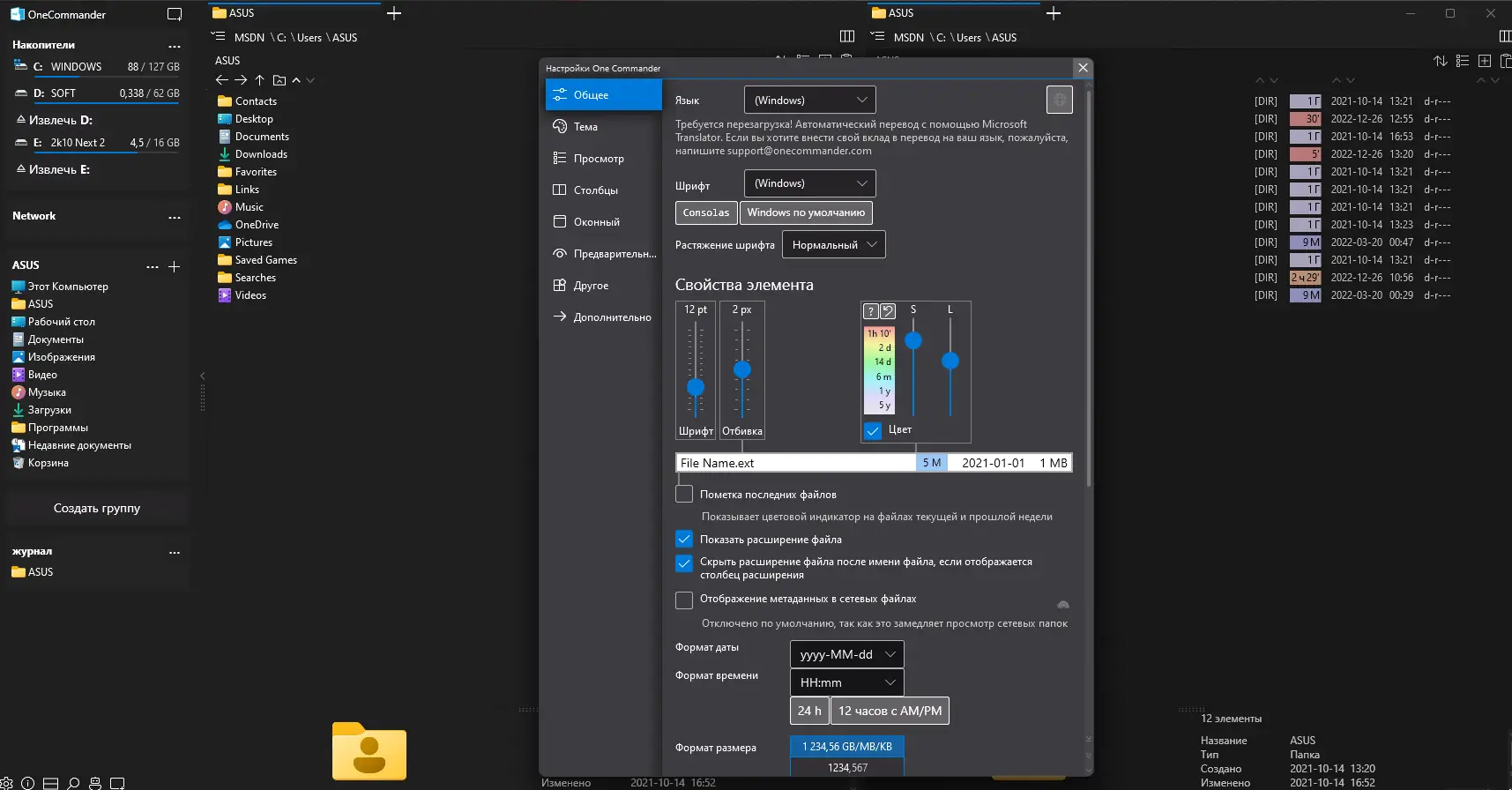The width and height of the screenshot is (1512, 790).
Task: Open the font stretch dropdown
Action: (x=834, y=244)
